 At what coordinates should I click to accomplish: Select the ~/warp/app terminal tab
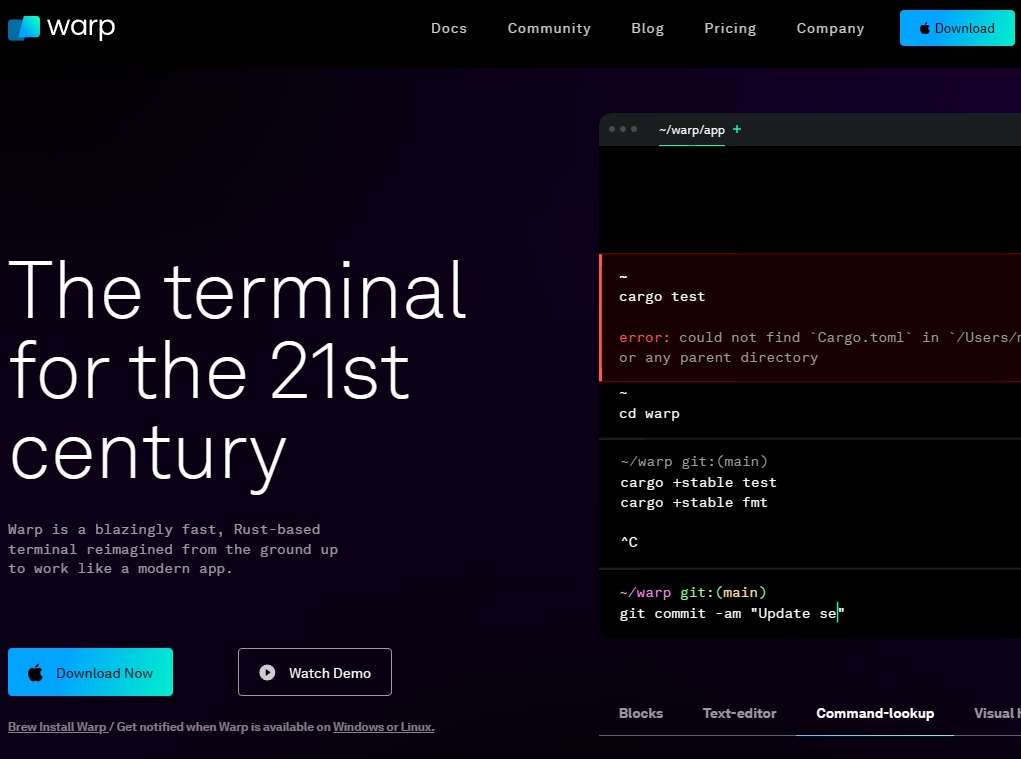pos(691,130)
